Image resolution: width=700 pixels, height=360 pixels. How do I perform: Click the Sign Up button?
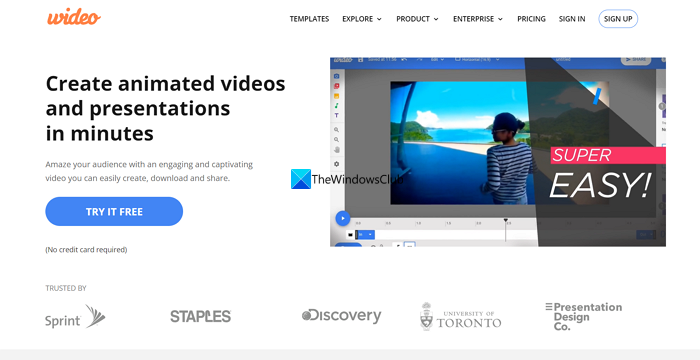coord(618,19)
